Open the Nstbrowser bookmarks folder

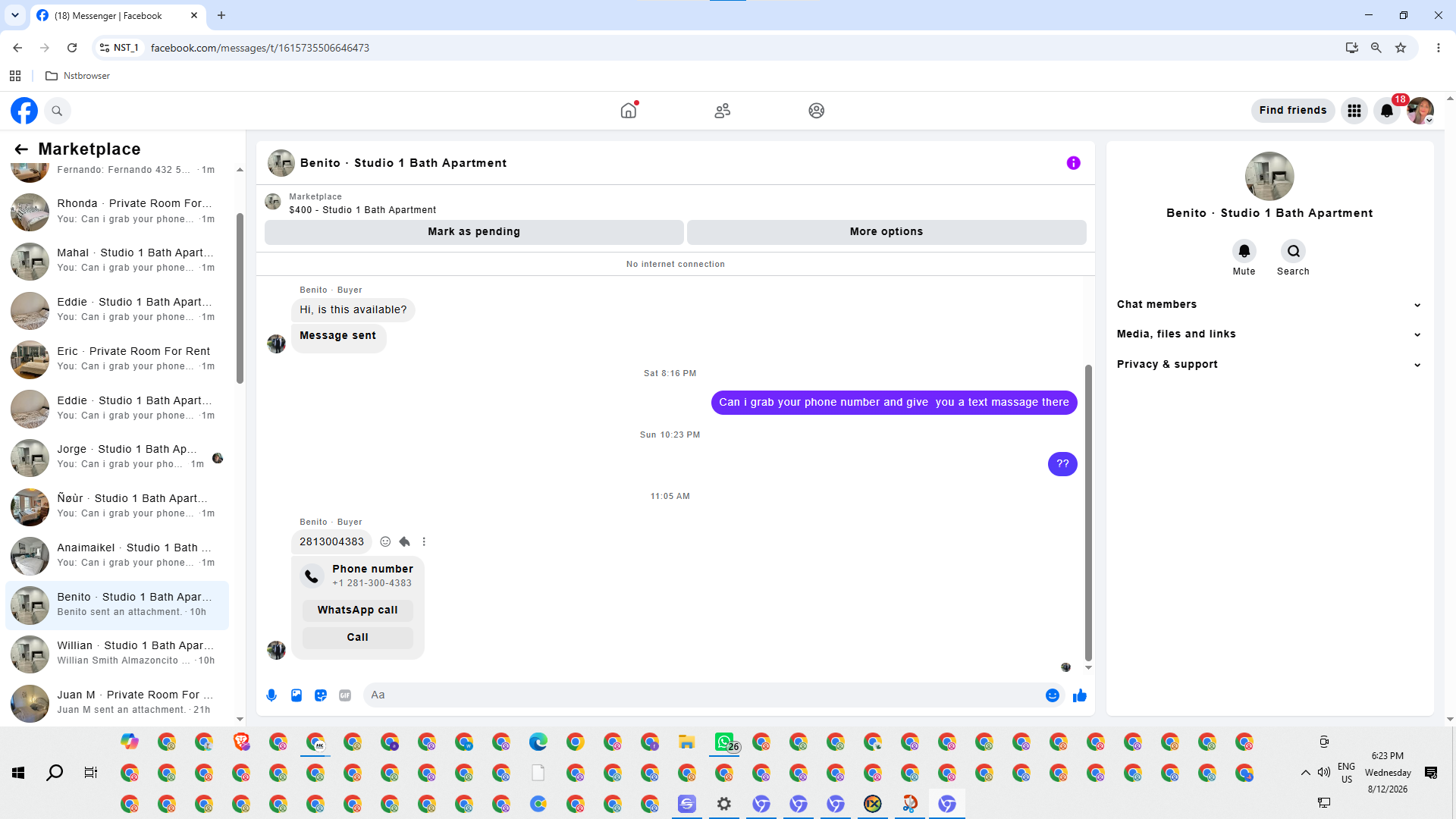(x=78, y=76)
